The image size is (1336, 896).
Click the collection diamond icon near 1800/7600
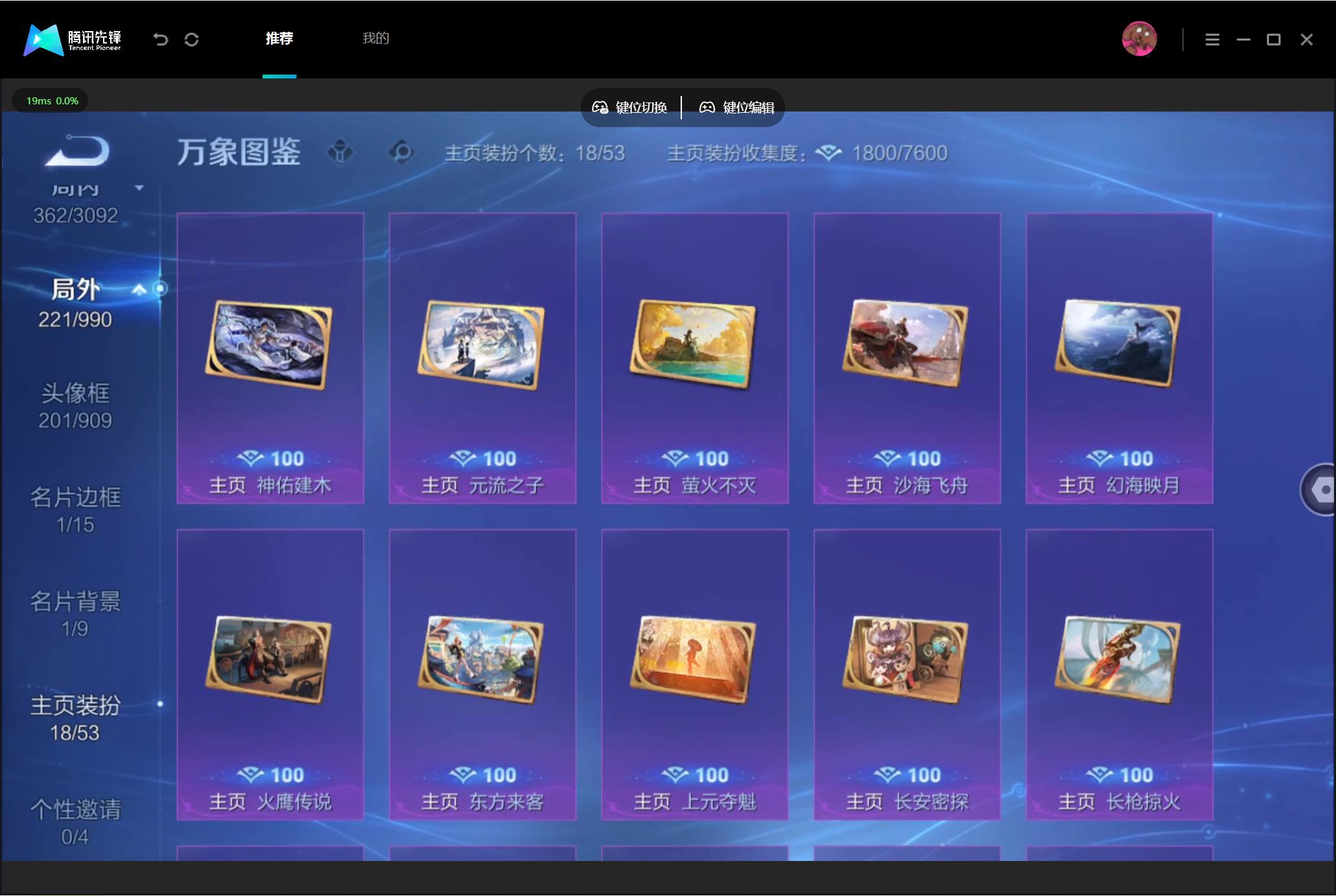[x=828, y=154]
